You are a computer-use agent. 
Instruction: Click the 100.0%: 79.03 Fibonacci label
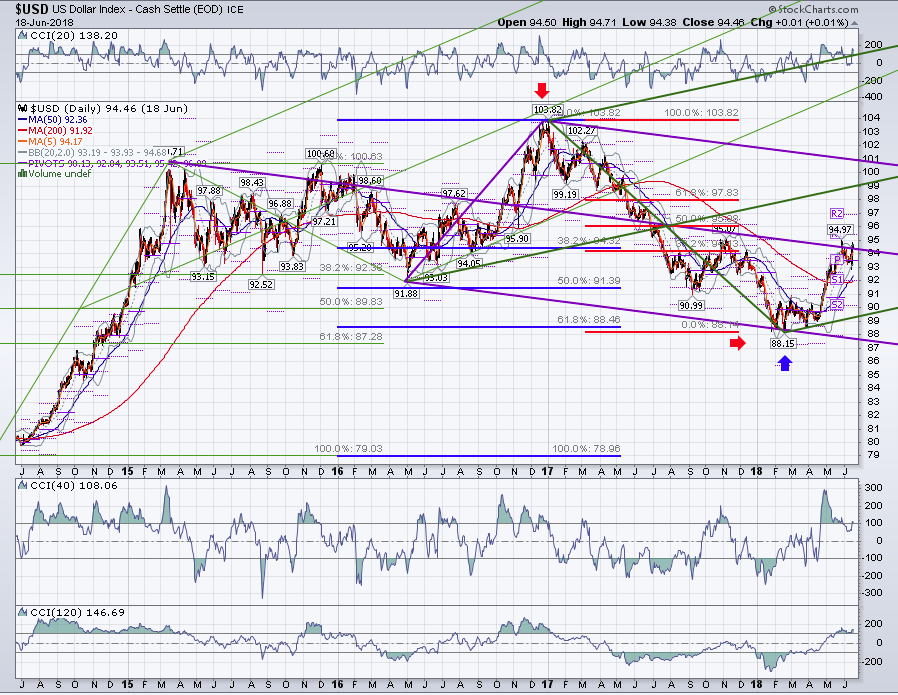(348, 449)
